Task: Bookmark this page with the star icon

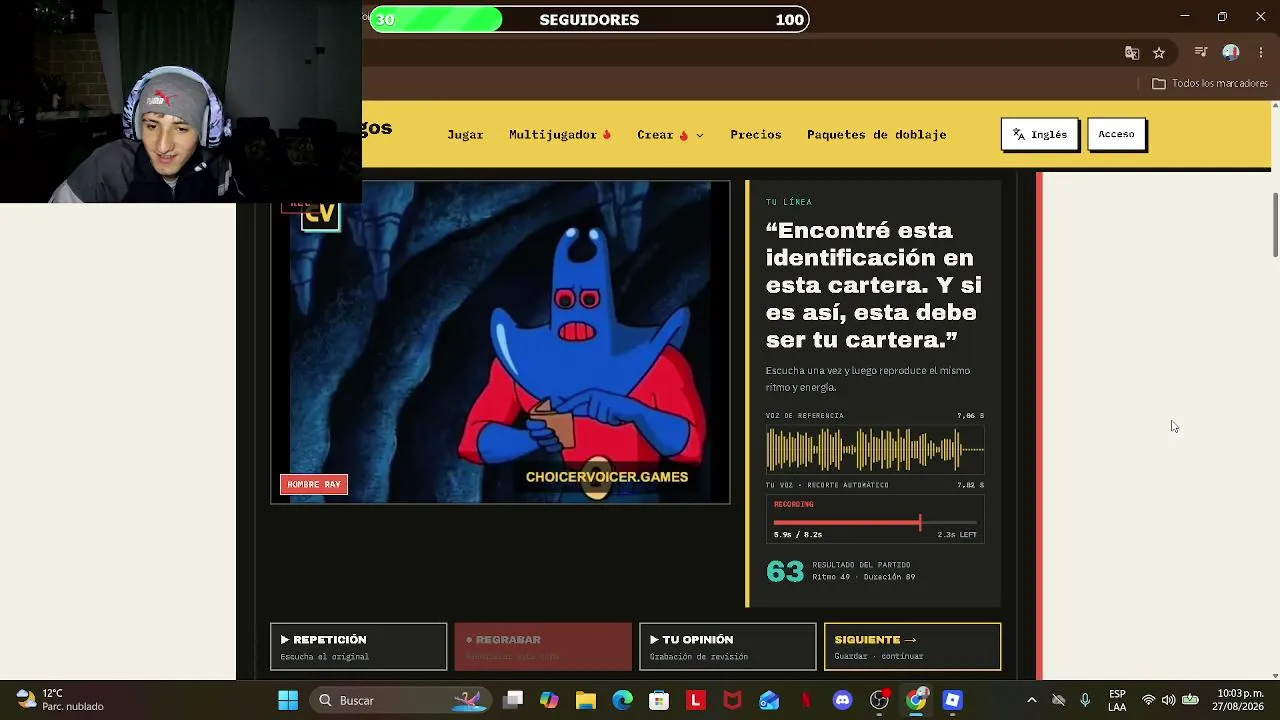Action: 1159,53
